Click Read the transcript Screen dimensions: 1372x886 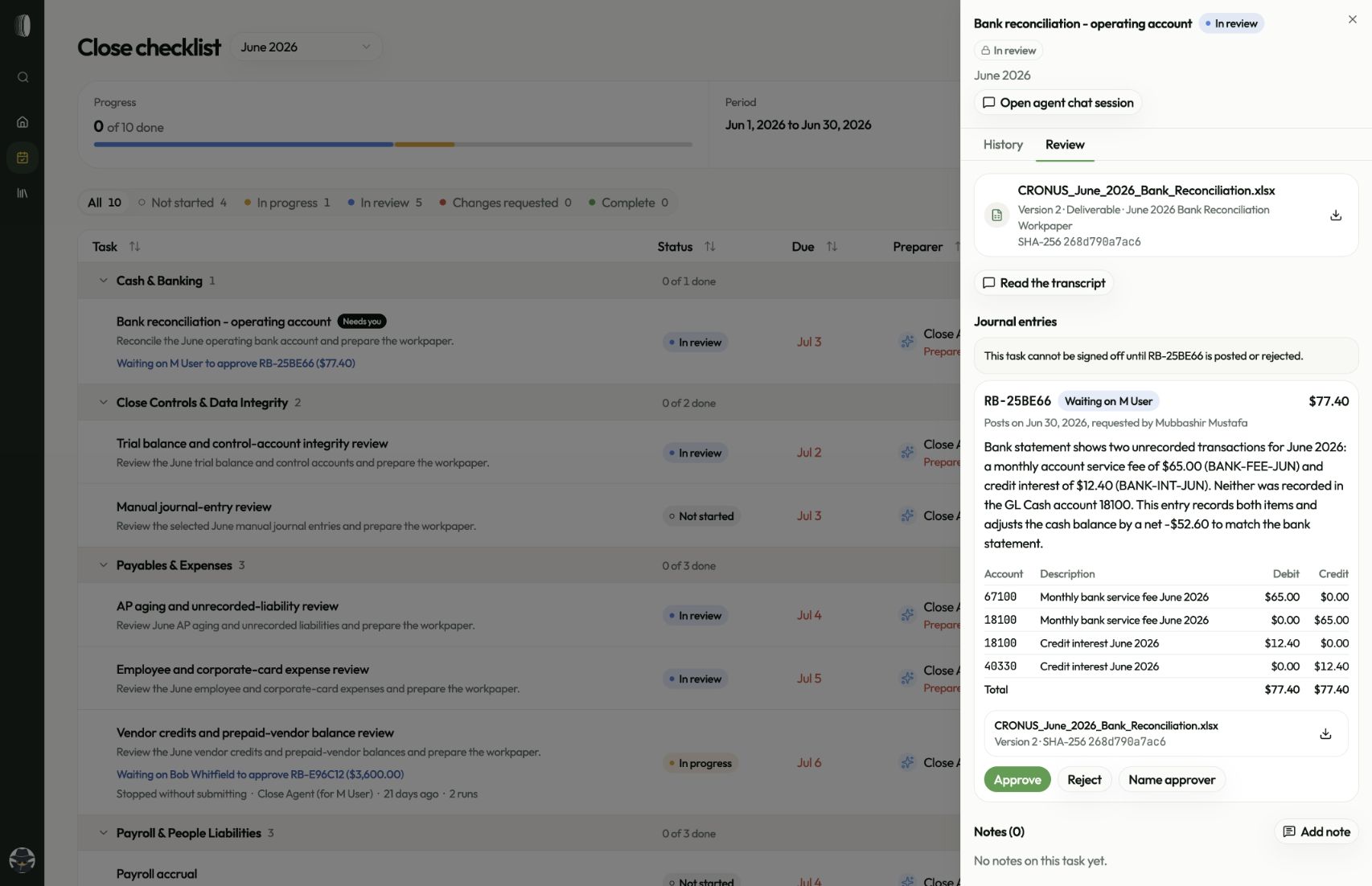tap(1044, 283)
